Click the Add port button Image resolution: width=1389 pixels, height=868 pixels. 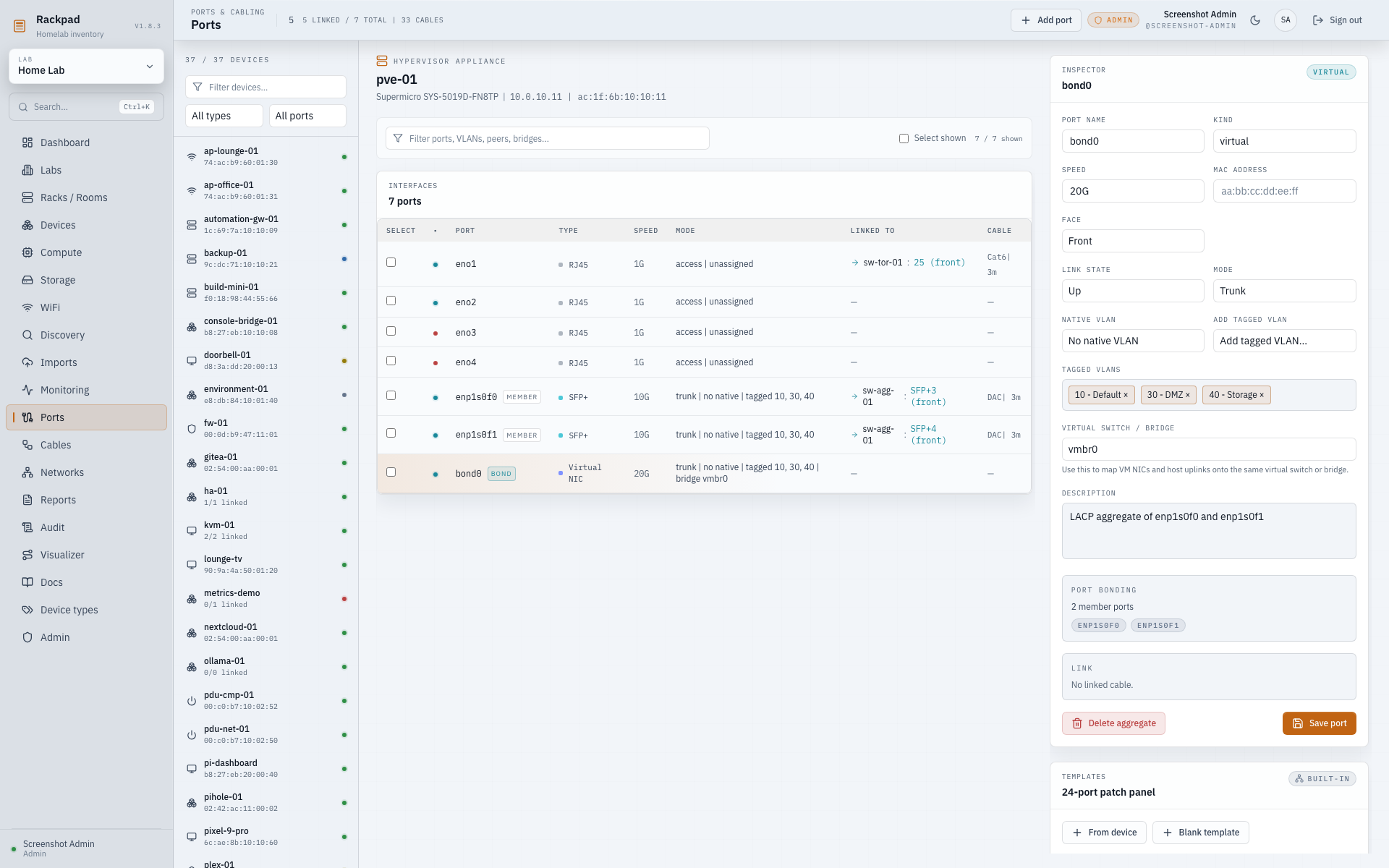(1046, 20)
